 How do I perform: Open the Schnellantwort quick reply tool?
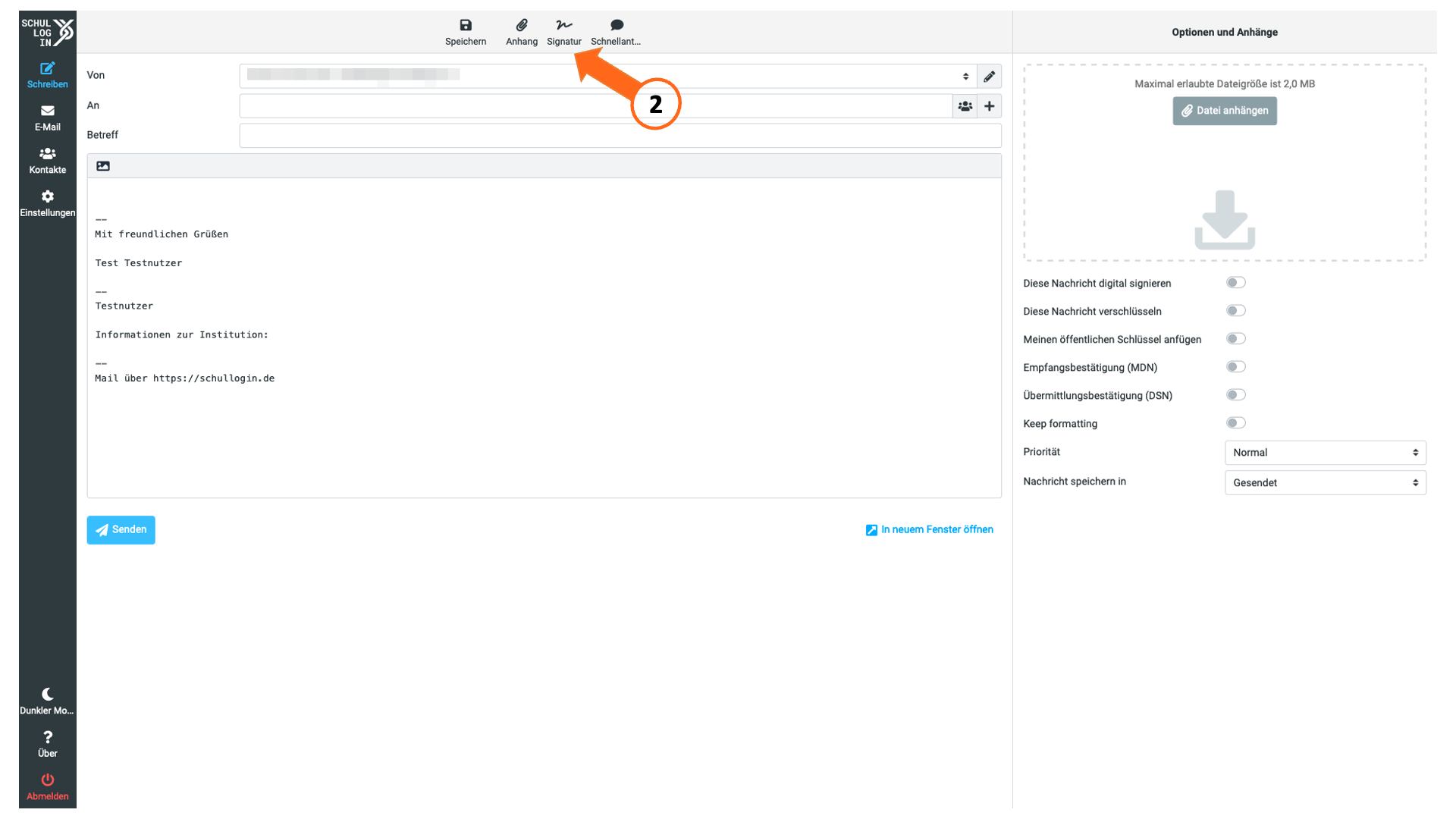click(x=616, y=33)
